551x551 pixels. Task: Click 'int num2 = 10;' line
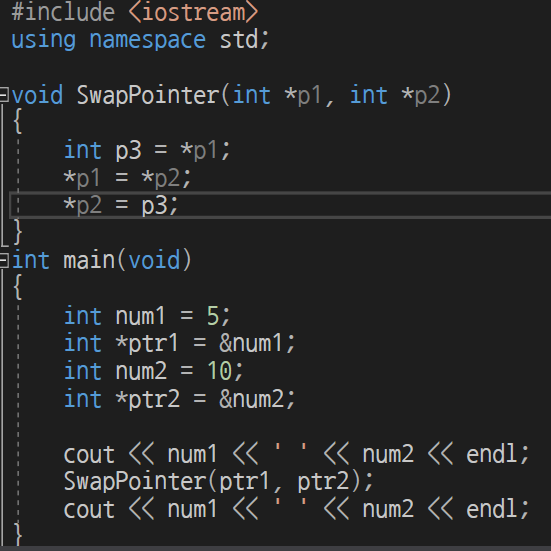click(x=154, y=371)
